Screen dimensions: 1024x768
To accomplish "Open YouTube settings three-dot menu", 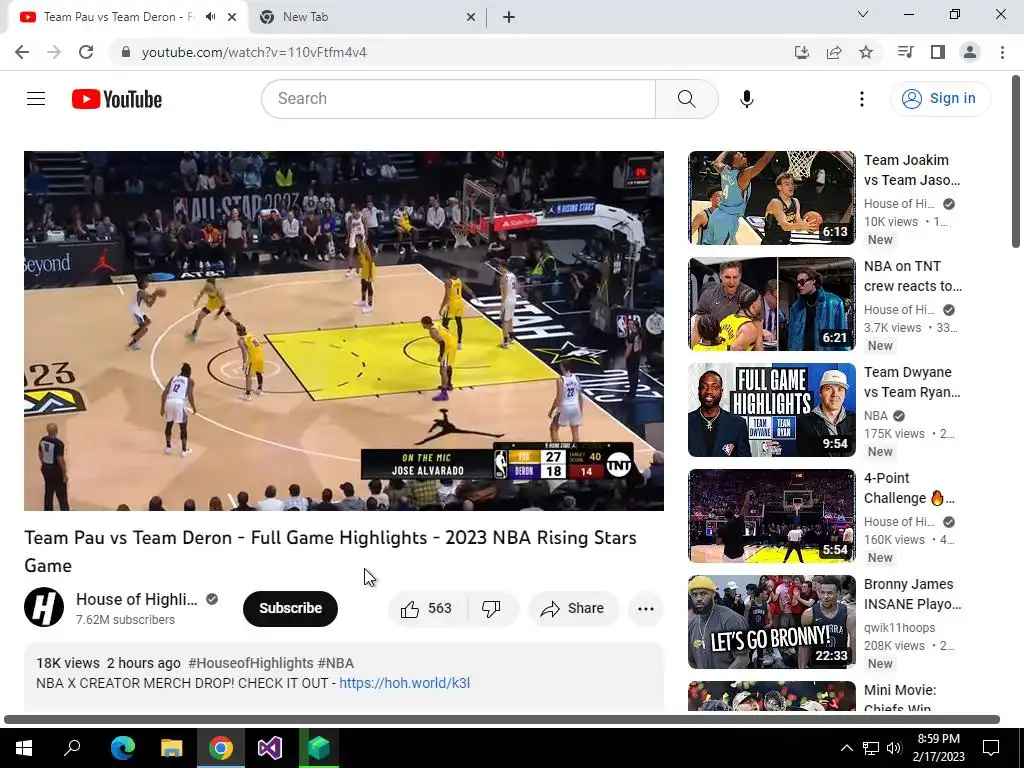I will coord(861,99).
